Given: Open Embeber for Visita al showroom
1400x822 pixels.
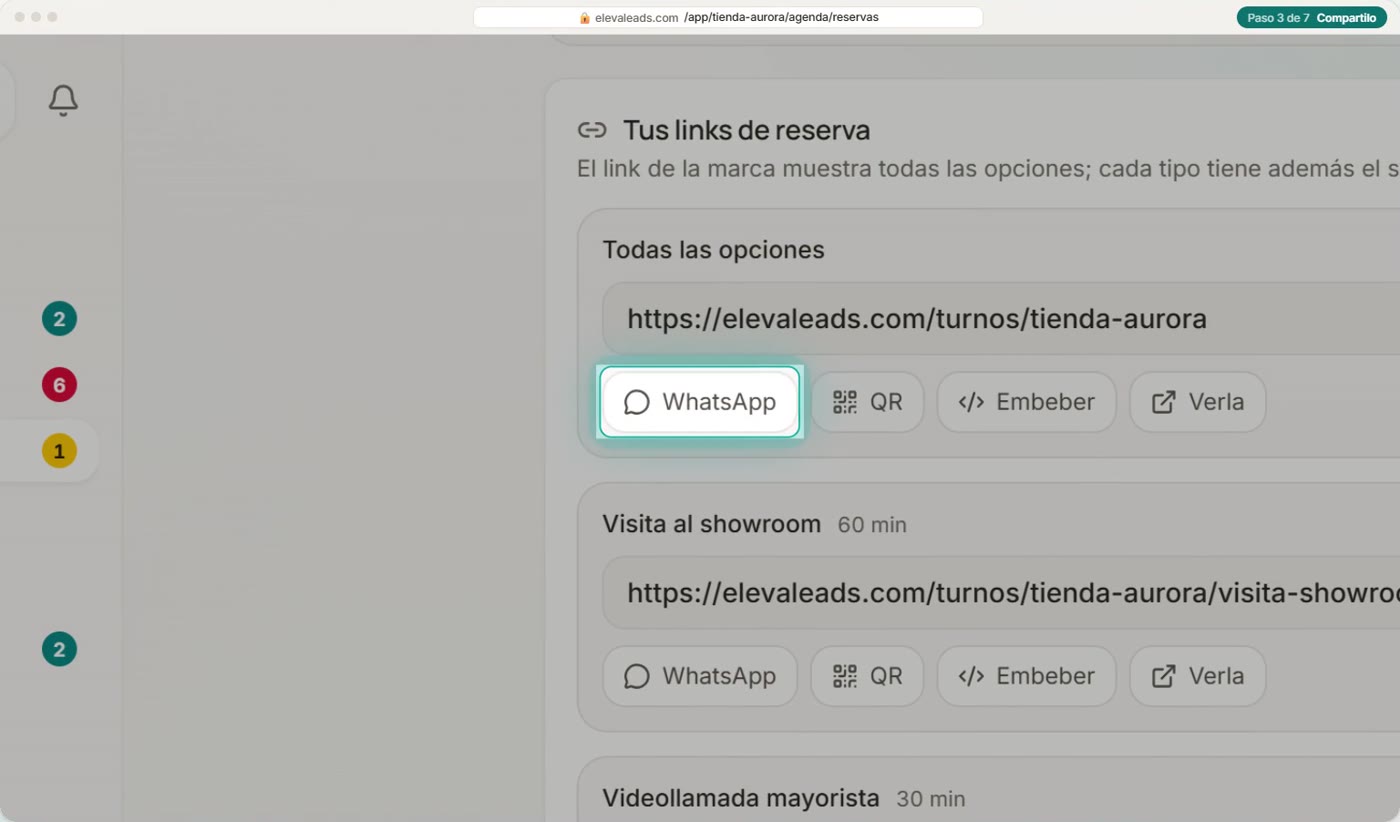Looking at the screenshot, I should (x=1026, y=676).
